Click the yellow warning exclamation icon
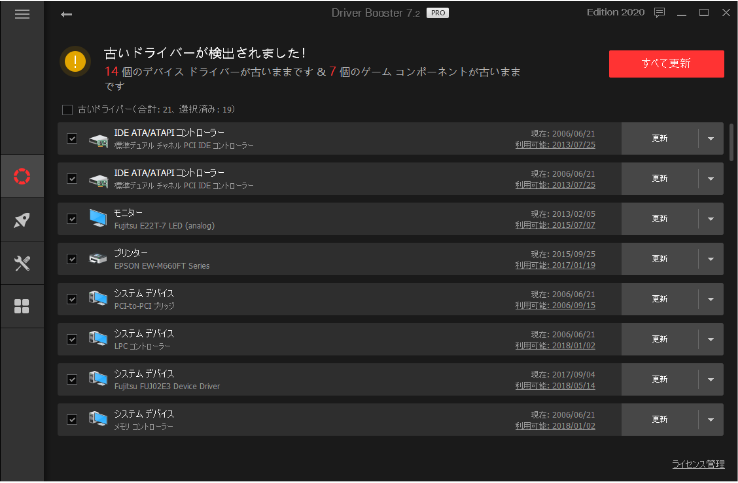The image size is (738, 483). click(75, 62)
